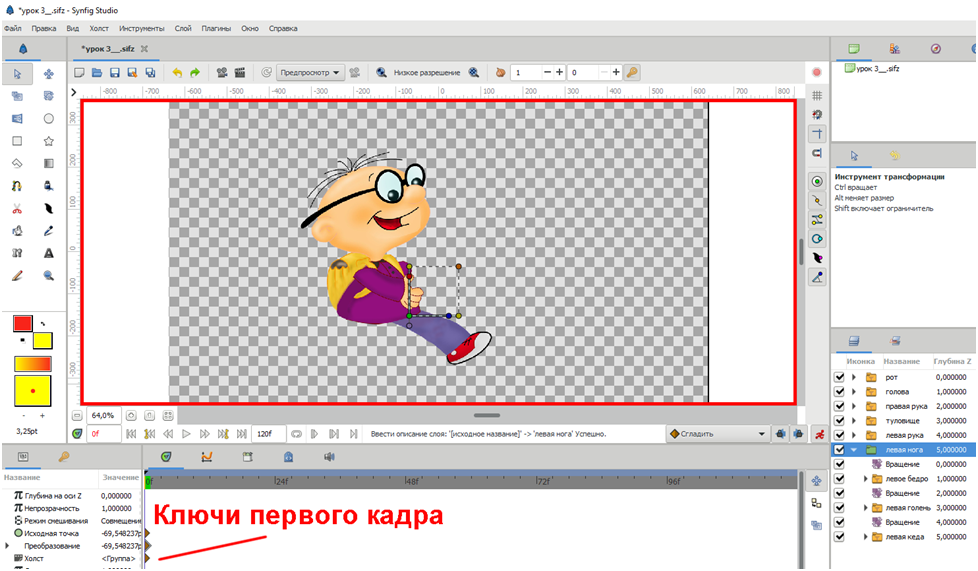Expand the голова layer group
The width and height of the screenshot is (978, 571).
click(854, 392)
